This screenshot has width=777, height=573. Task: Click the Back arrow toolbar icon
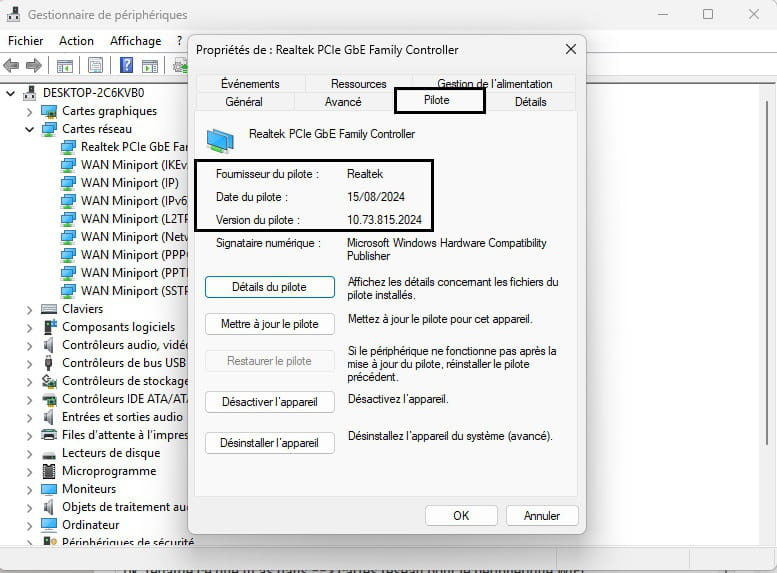(11, 65)
